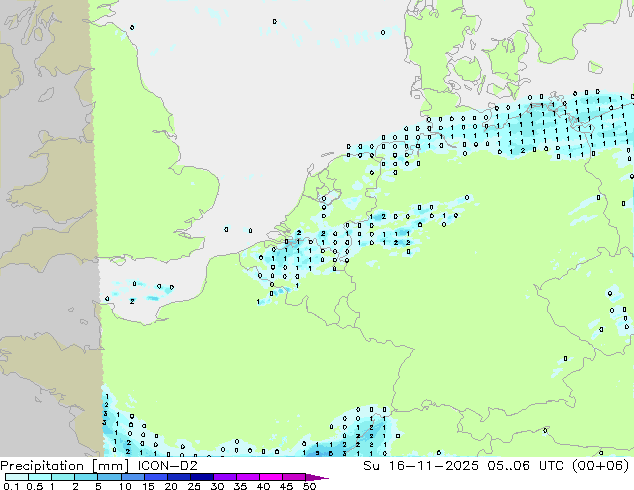Click the legend label '0.1'
Image resolution: width=634 pixels, height=490 pixels.
coord(11,486)
